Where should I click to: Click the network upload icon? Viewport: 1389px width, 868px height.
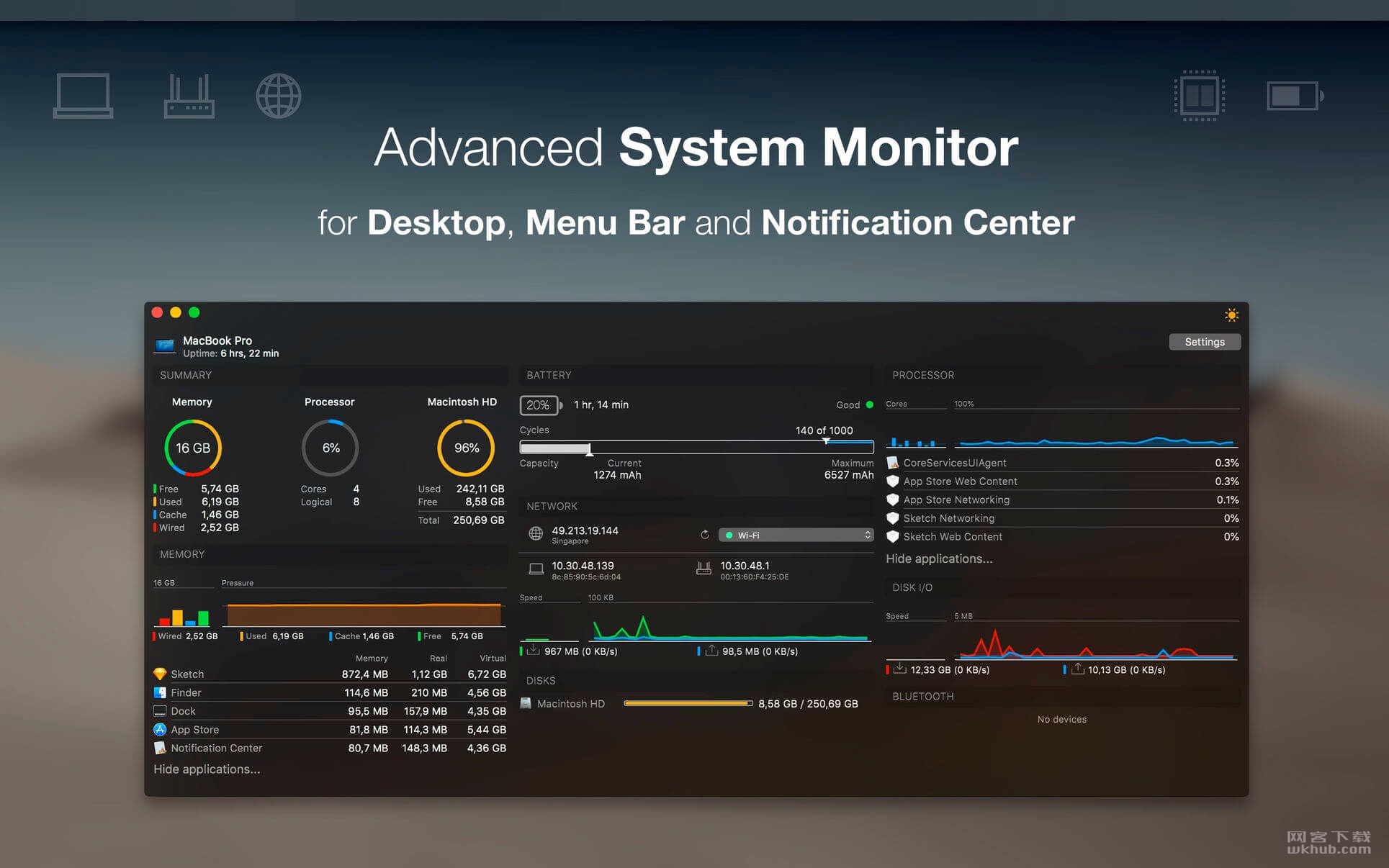[x=711, y=651]
